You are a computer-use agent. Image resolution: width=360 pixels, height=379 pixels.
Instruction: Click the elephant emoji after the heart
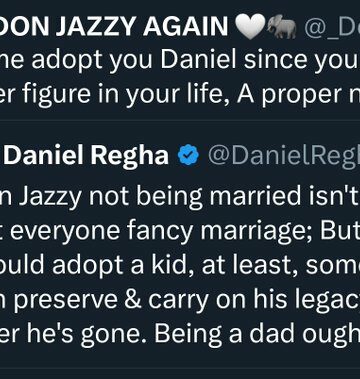coord(282,27)
